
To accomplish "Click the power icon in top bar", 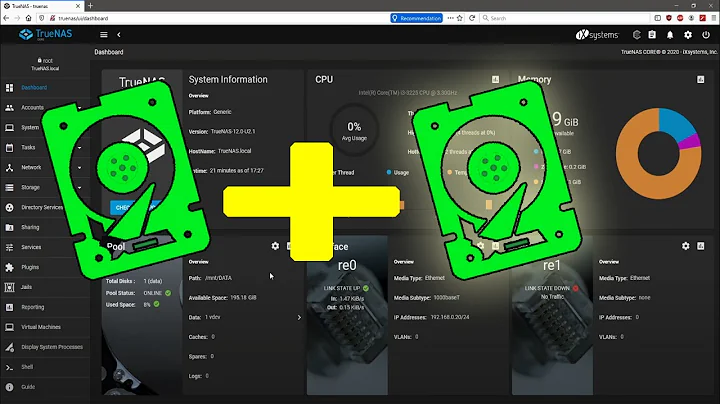I will [706, 35].
